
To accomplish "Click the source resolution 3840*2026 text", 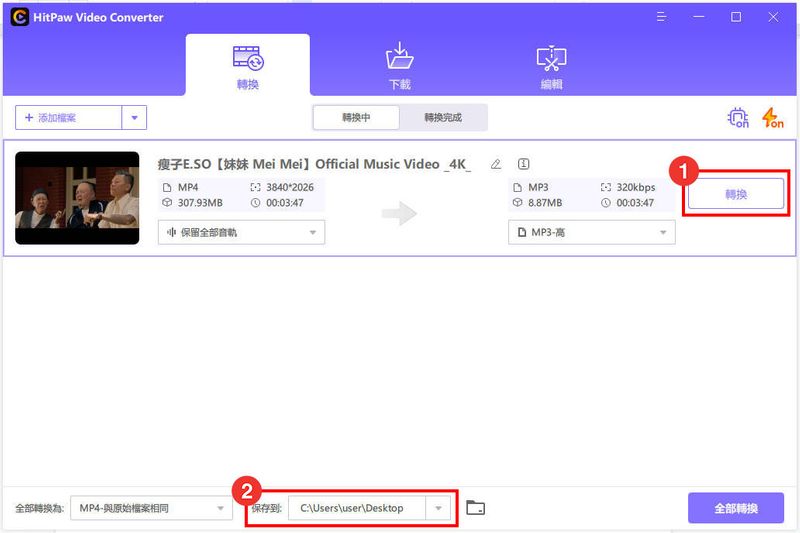I will coord(290,187).
